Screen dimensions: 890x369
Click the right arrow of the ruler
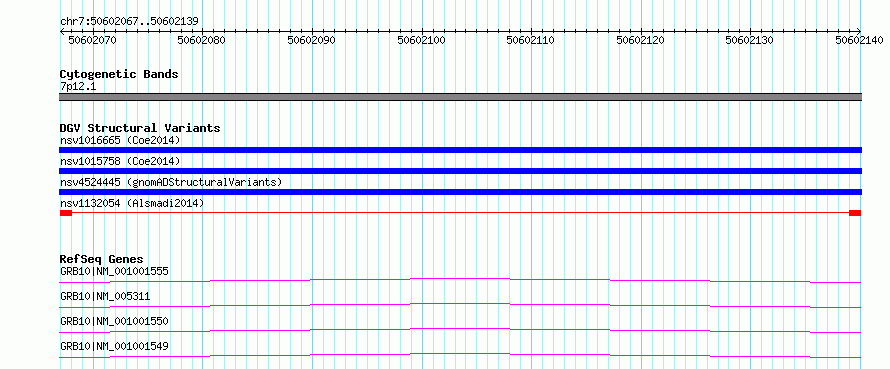coord(858,32)
